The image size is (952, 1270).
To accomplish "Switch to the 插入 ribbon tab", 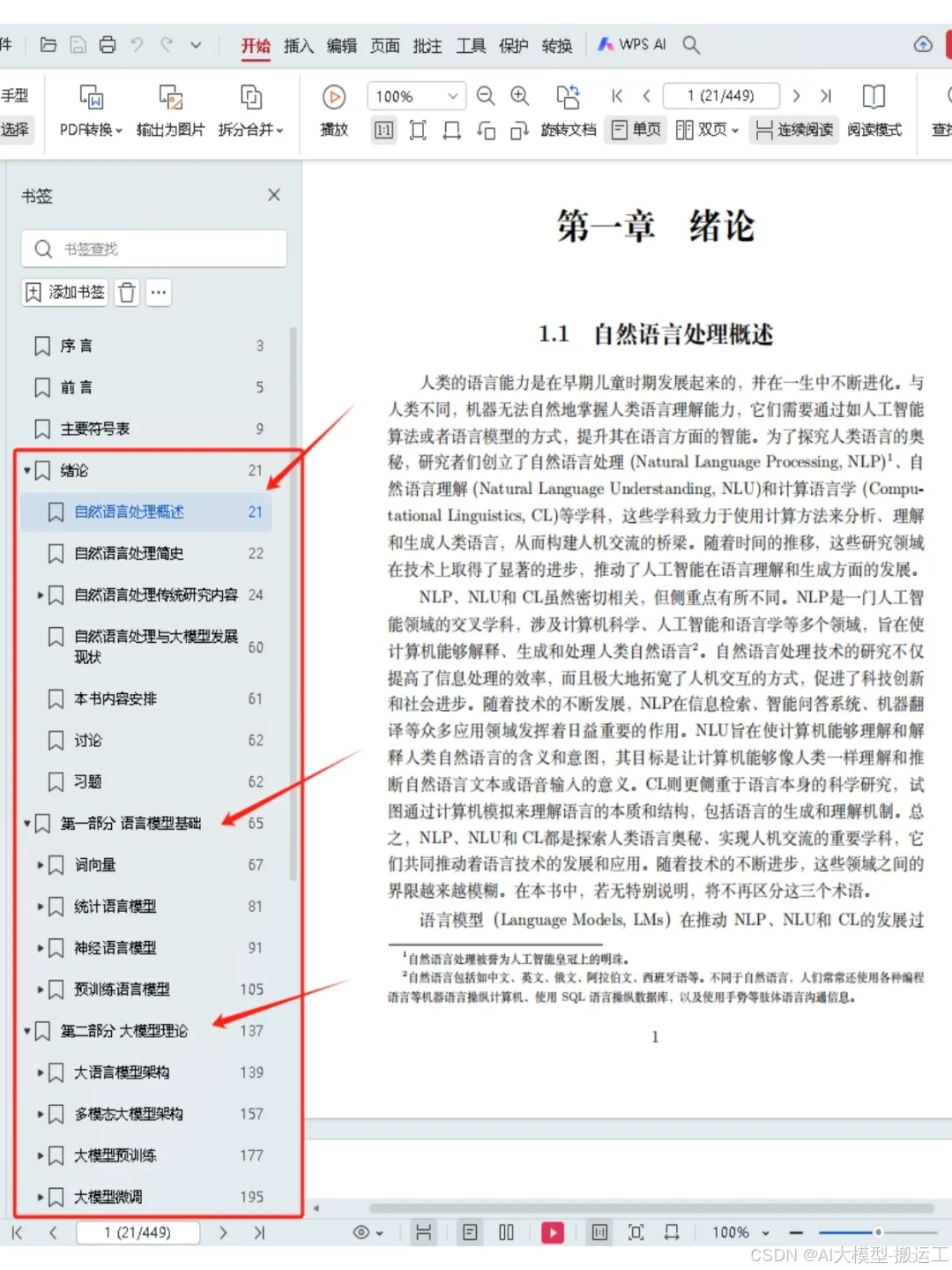I will click(299, 46).
